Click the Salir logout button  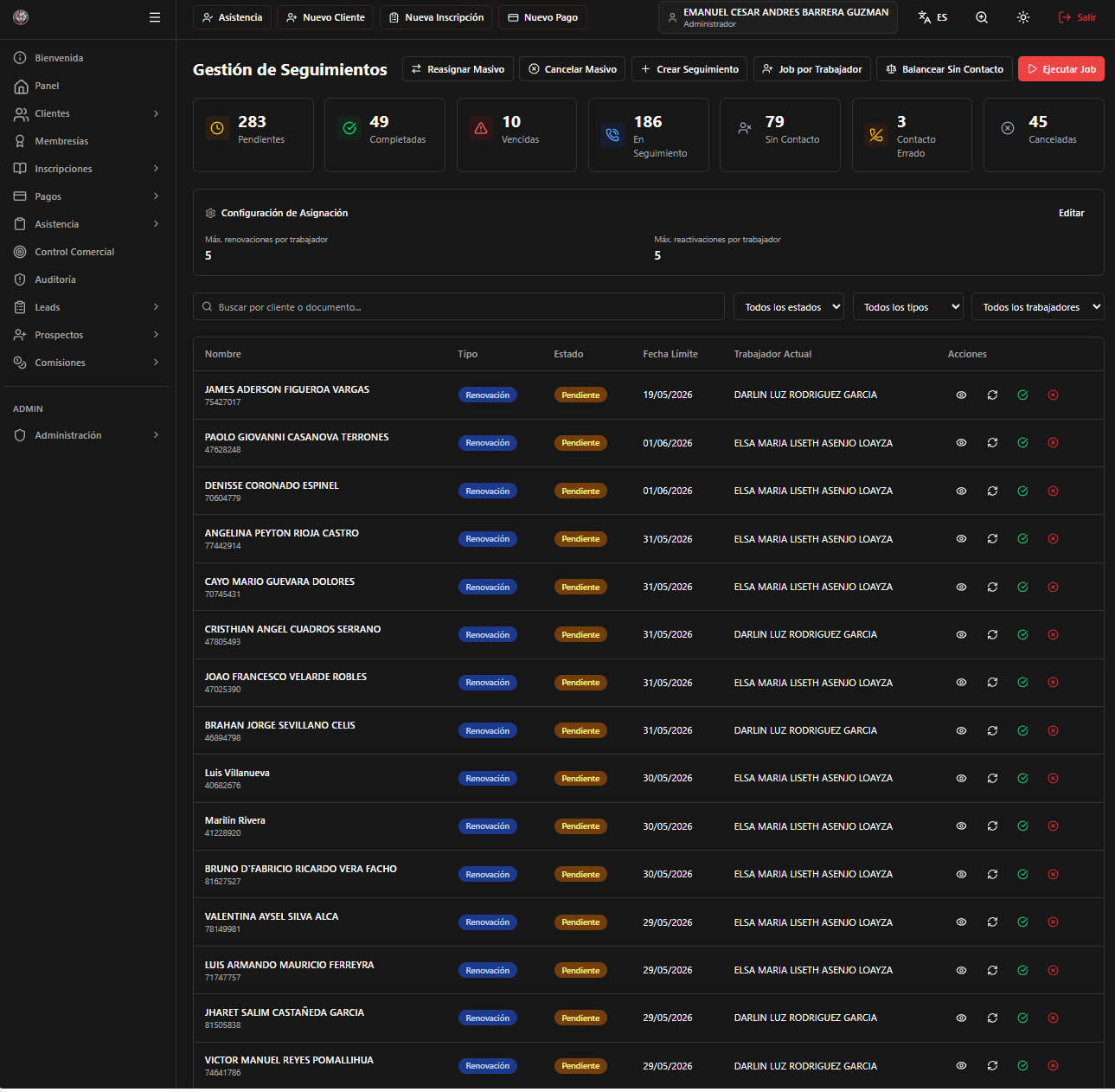point(1077,17)
